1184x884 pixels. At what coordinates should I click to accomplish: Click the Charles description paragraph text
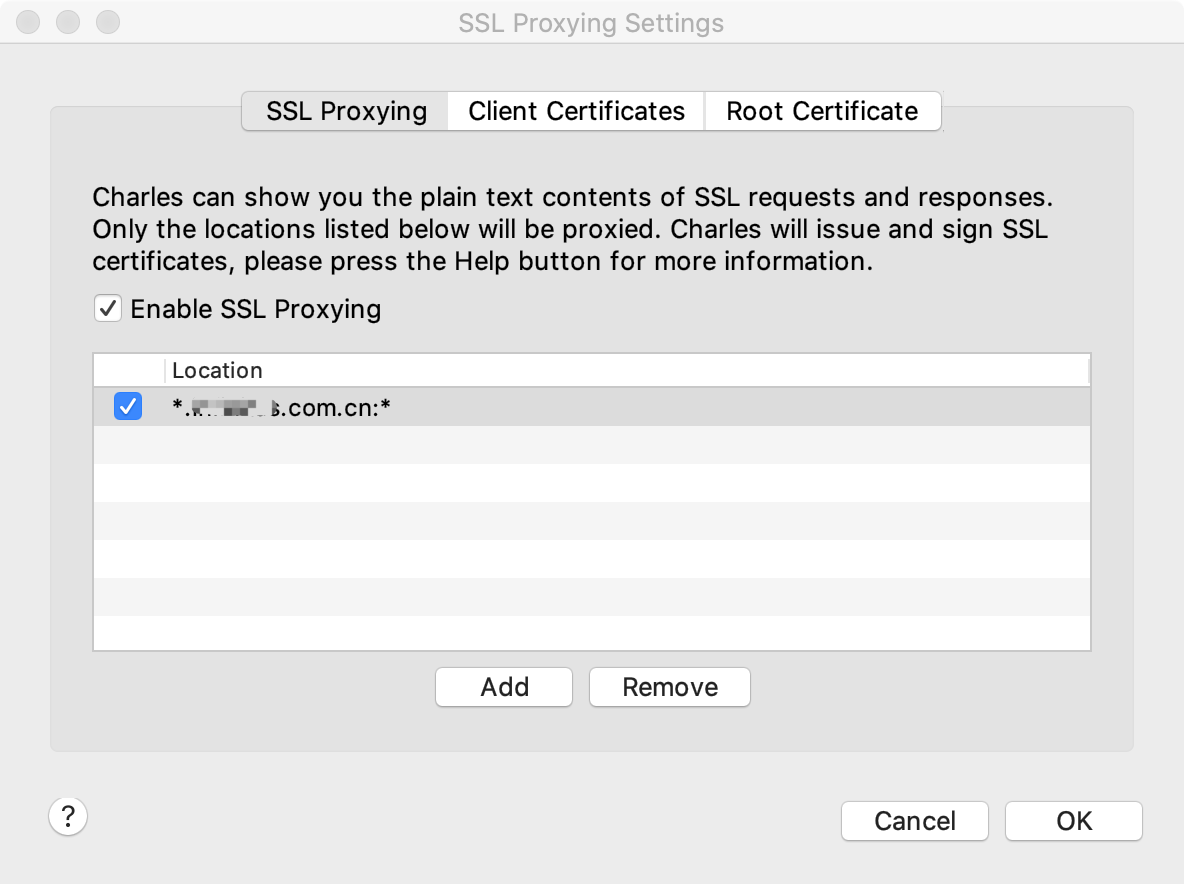point(571,229)
